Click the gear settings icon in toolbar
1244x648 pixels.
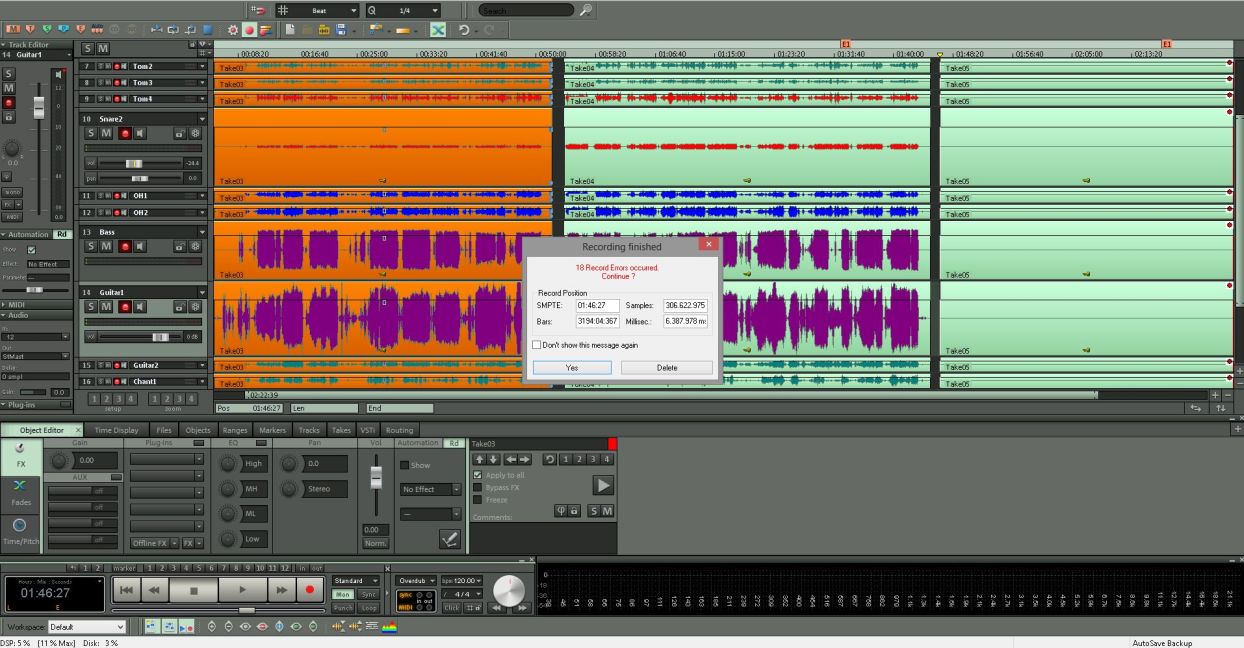click(233, 30)
